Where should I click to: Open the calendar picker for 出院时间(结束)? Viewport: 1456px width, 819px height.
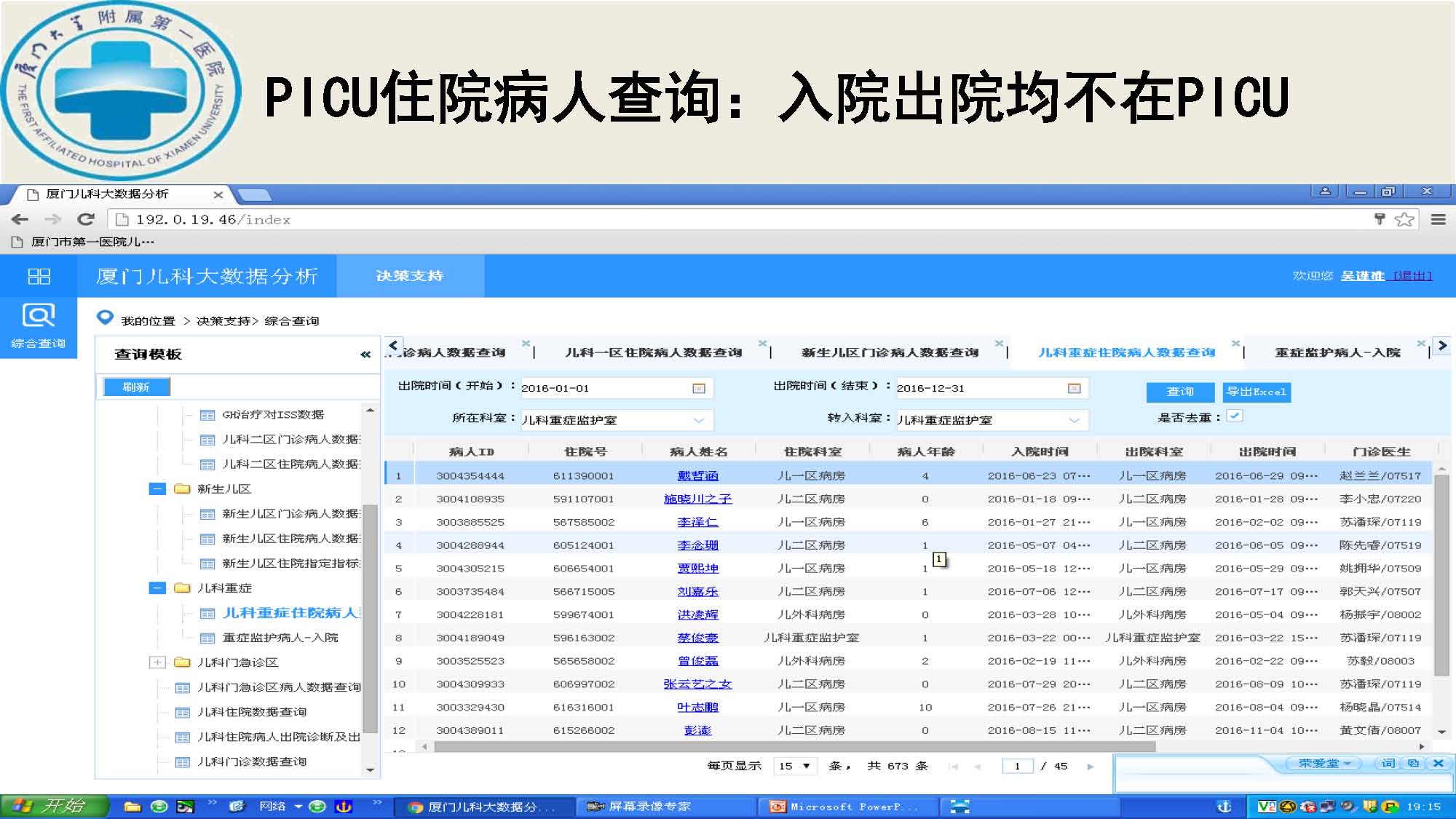tap(1074, 389)
